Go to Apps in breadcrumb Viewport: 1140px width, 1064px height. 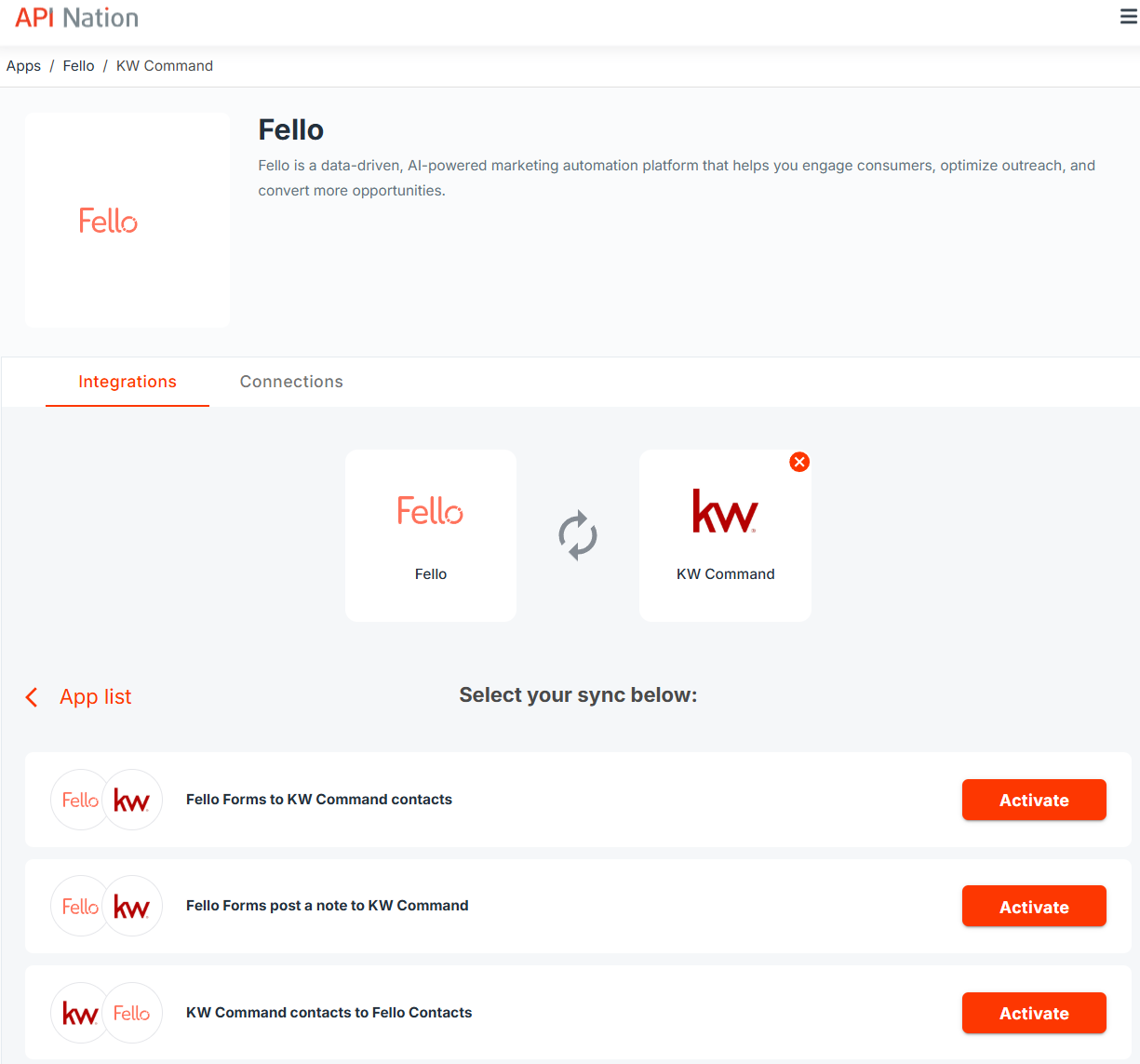point(23,66)
